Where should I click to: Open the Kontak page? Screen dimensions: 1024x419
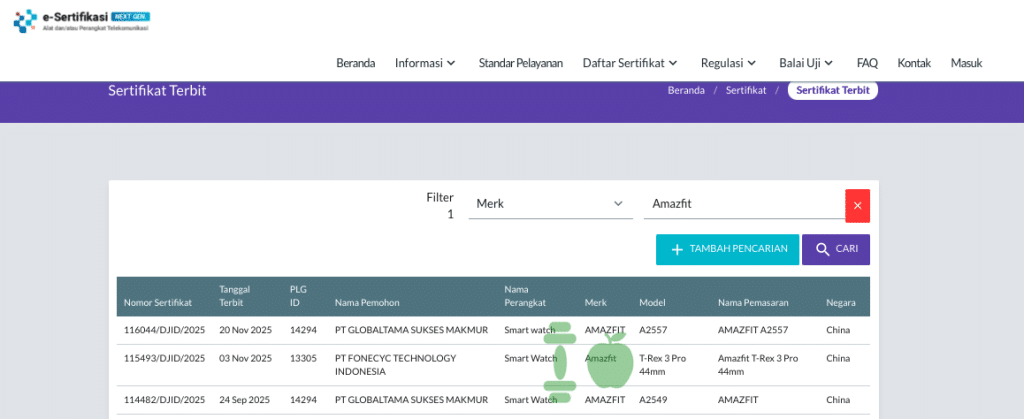point(914,63)
